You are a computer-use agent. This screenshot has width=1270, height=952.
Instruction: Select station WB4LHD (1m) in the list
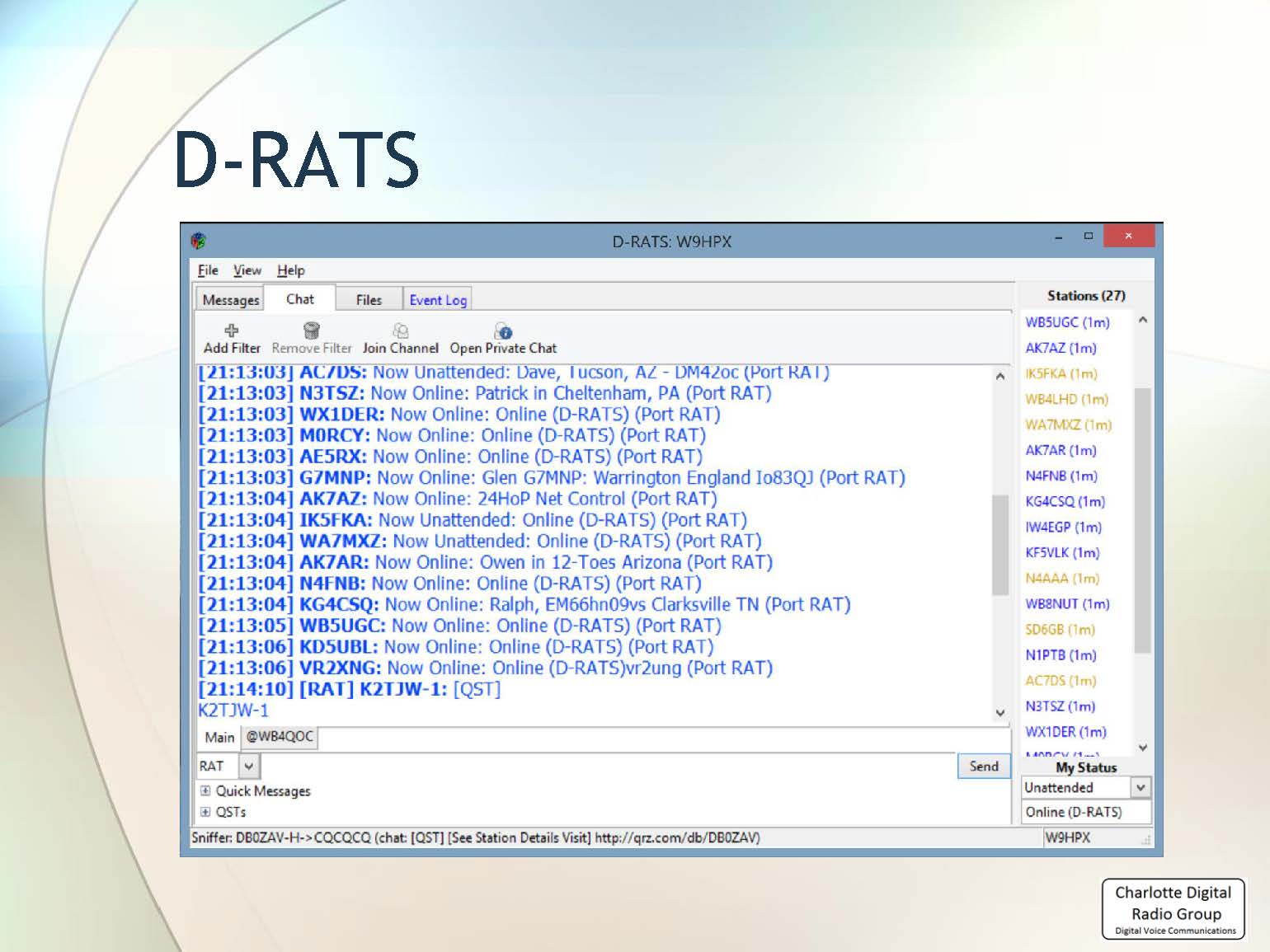pos(1066,399)
